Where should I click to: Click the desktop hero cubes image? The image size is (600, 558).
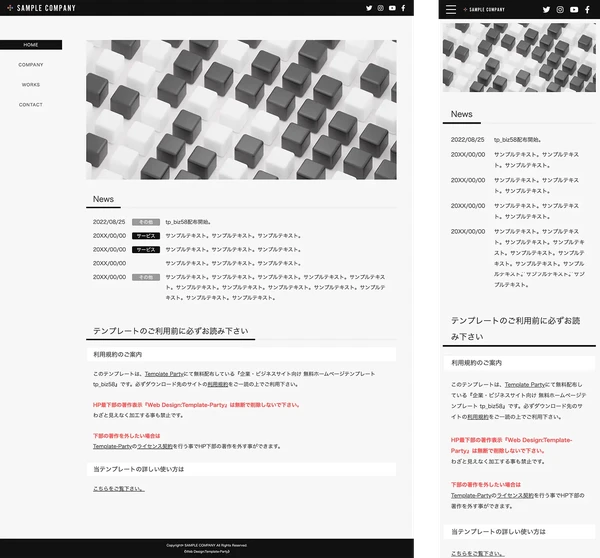241,110
